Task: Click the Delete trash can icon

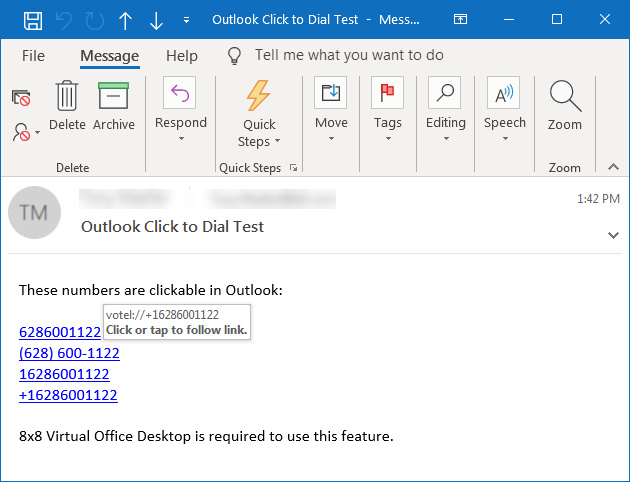Action: (x=67, y=97)
